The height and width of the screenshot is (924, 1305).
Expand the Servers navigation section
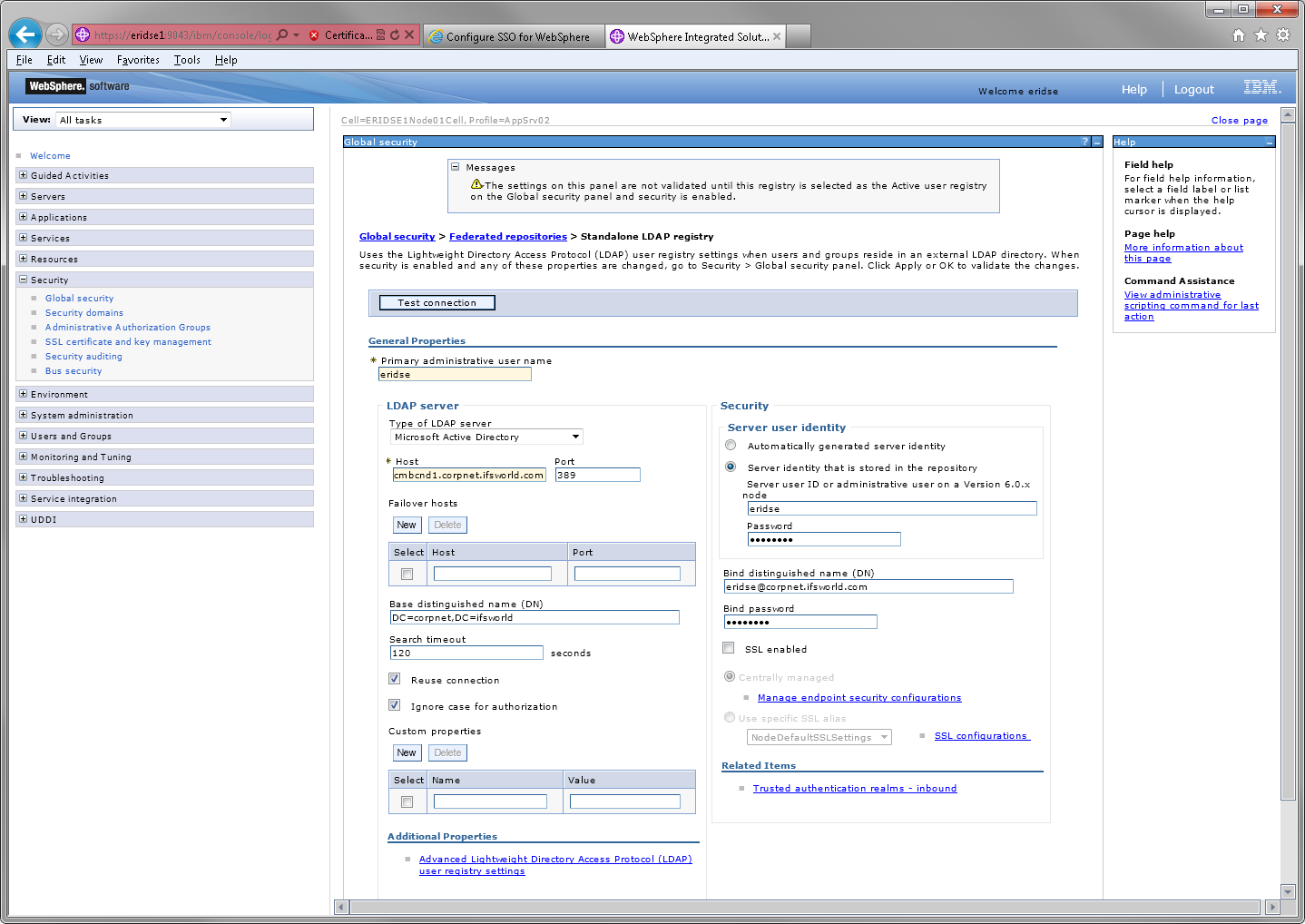pyautogui.click(x=24, y=196)
